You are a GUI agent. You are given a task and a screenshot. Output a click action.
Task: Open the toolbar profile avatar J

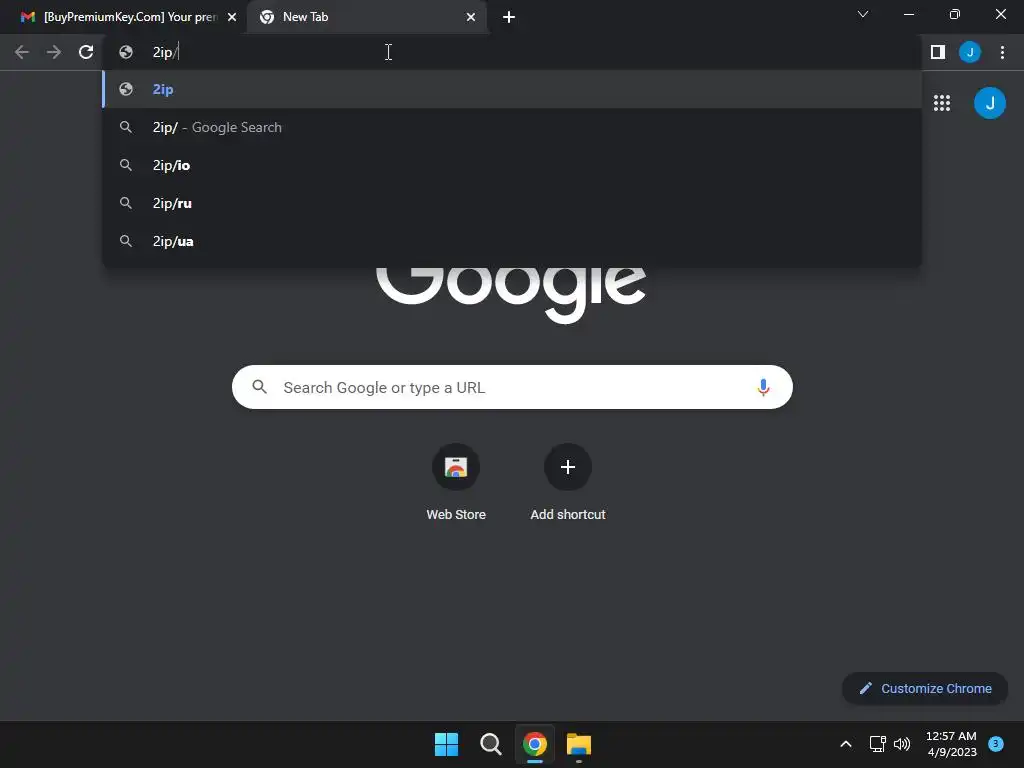970,52
